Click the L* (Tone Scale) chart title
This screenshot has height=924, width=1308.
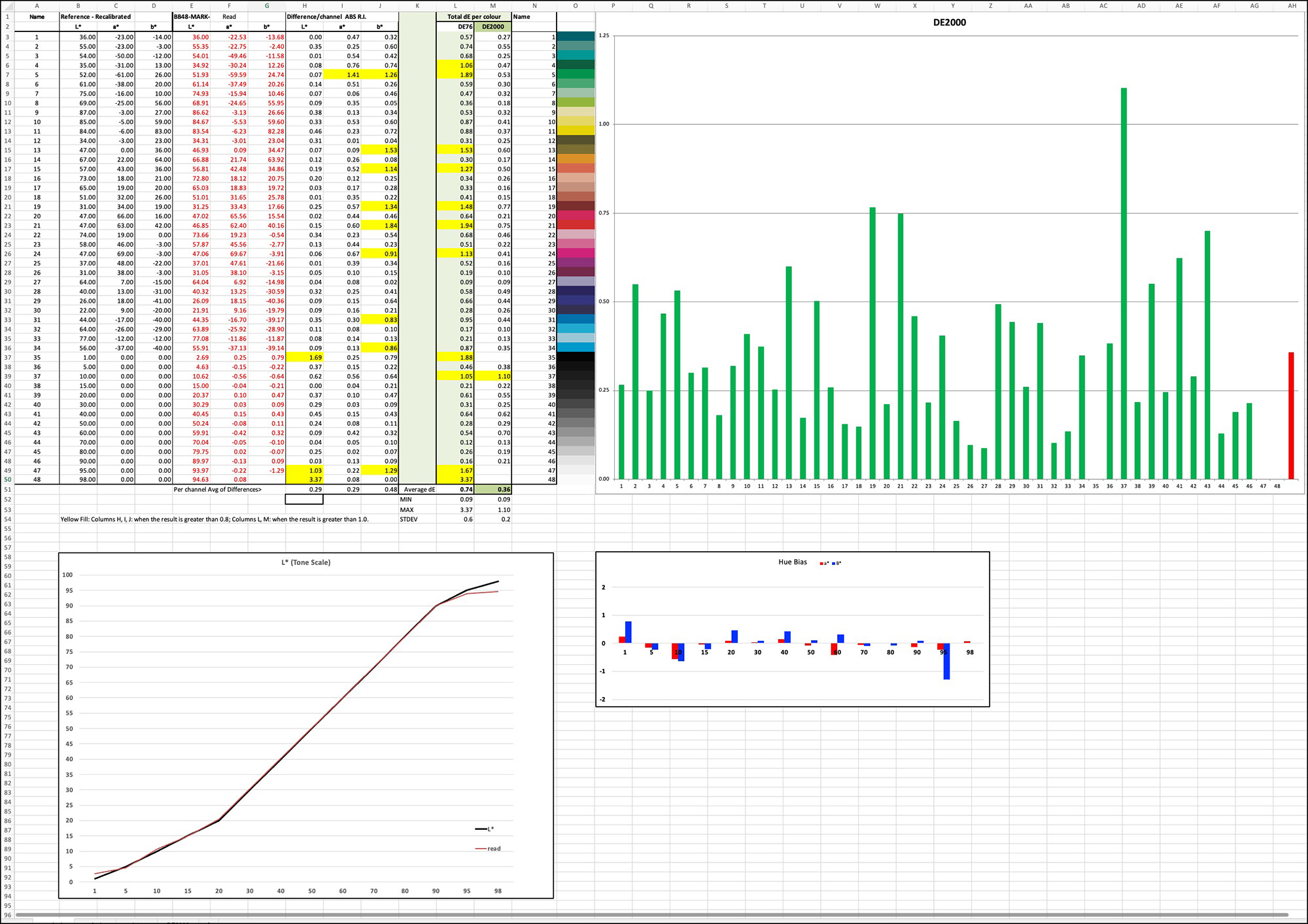(305, 562)
